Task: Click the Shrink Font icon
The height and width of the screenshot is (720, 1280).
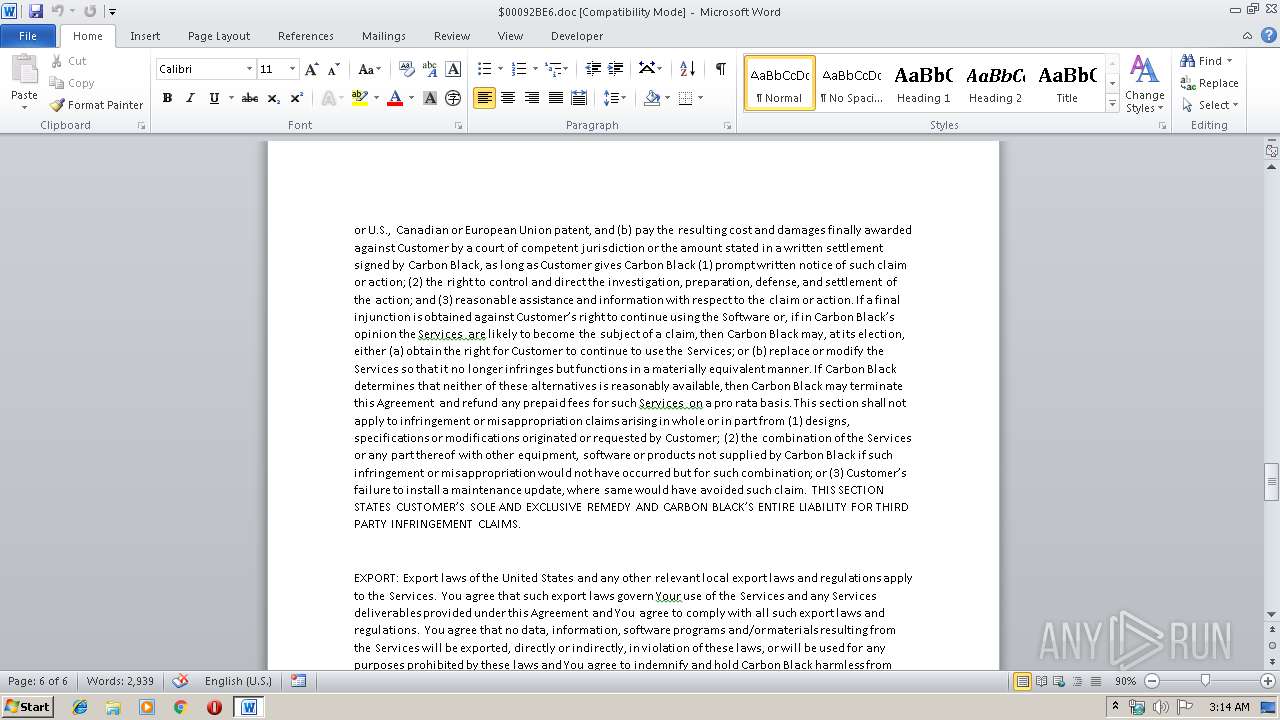Action: point(334,69)
